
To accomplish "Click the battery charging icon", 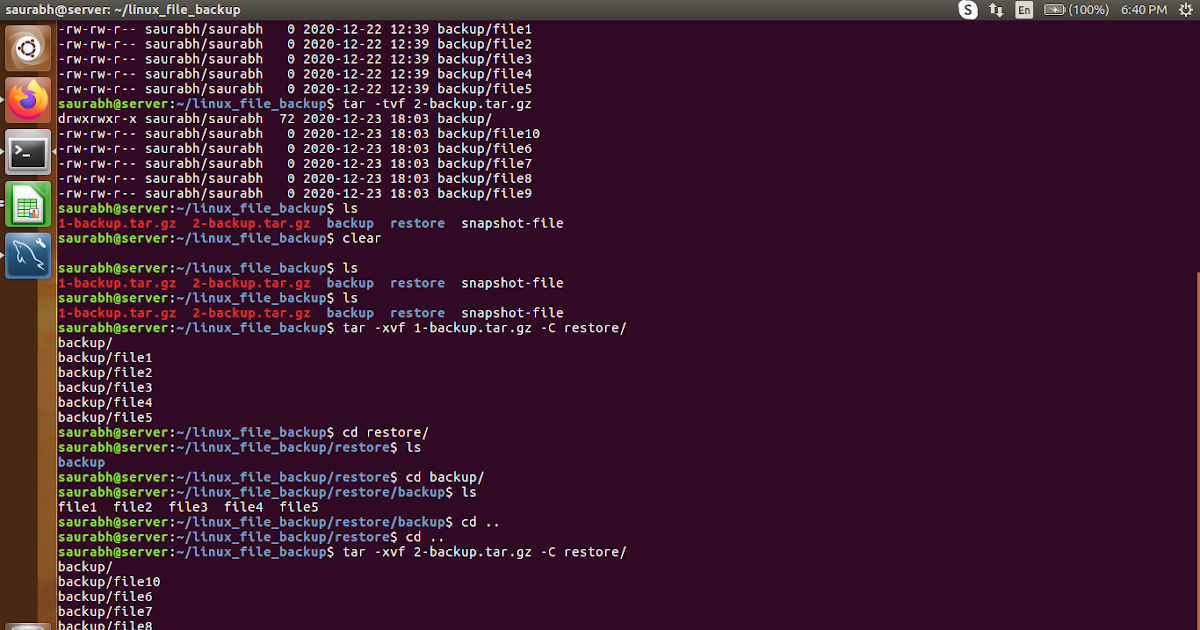I will 1054,9.
